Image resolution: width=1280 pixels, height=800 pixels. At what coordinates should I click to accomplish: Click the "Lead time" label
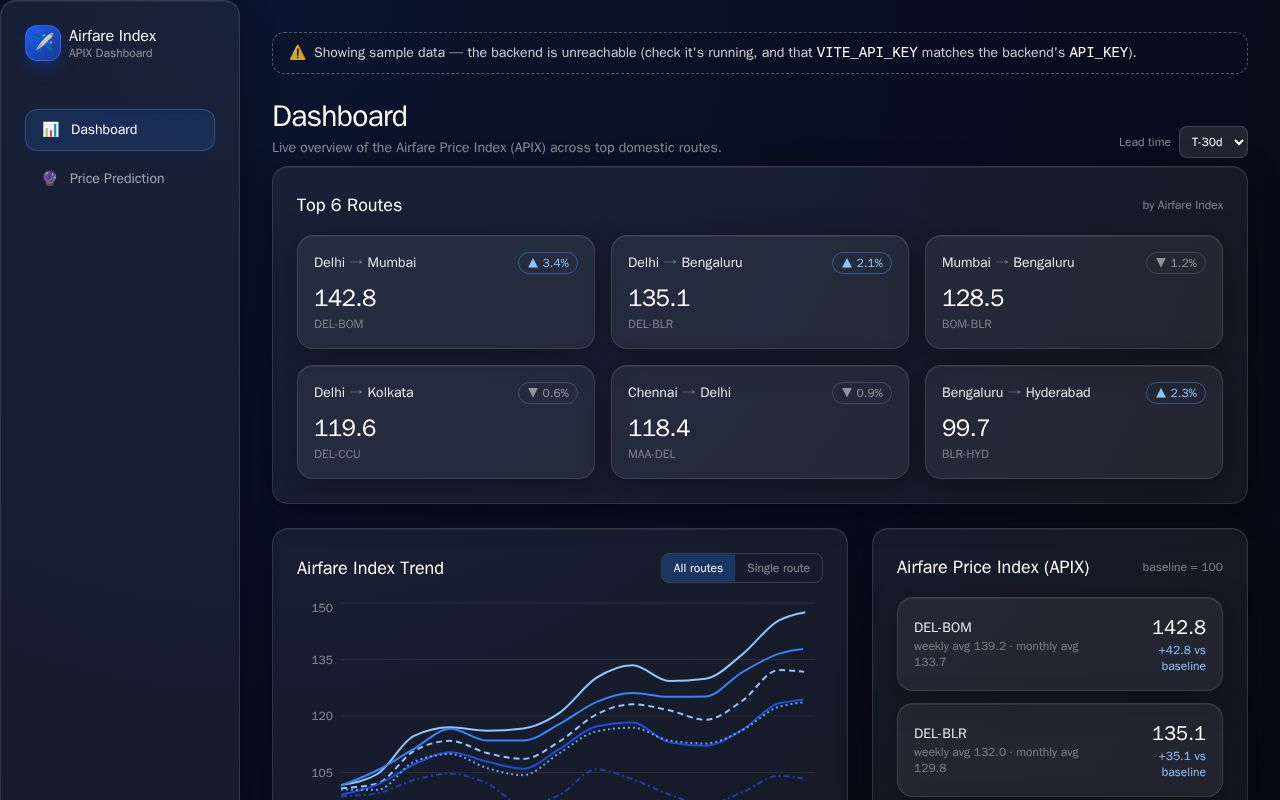coord(1145,142)
